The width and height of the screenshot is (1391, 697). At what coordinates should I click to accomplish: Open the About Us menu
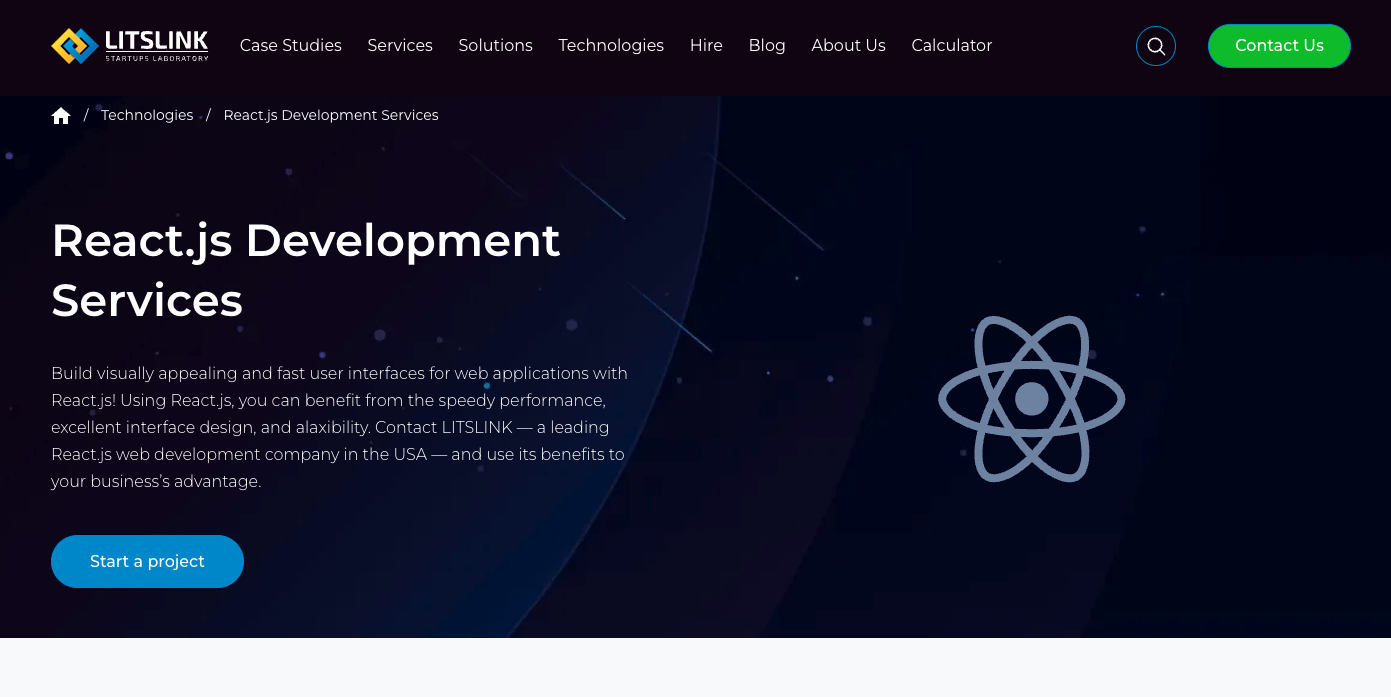(x=848, y=45)
